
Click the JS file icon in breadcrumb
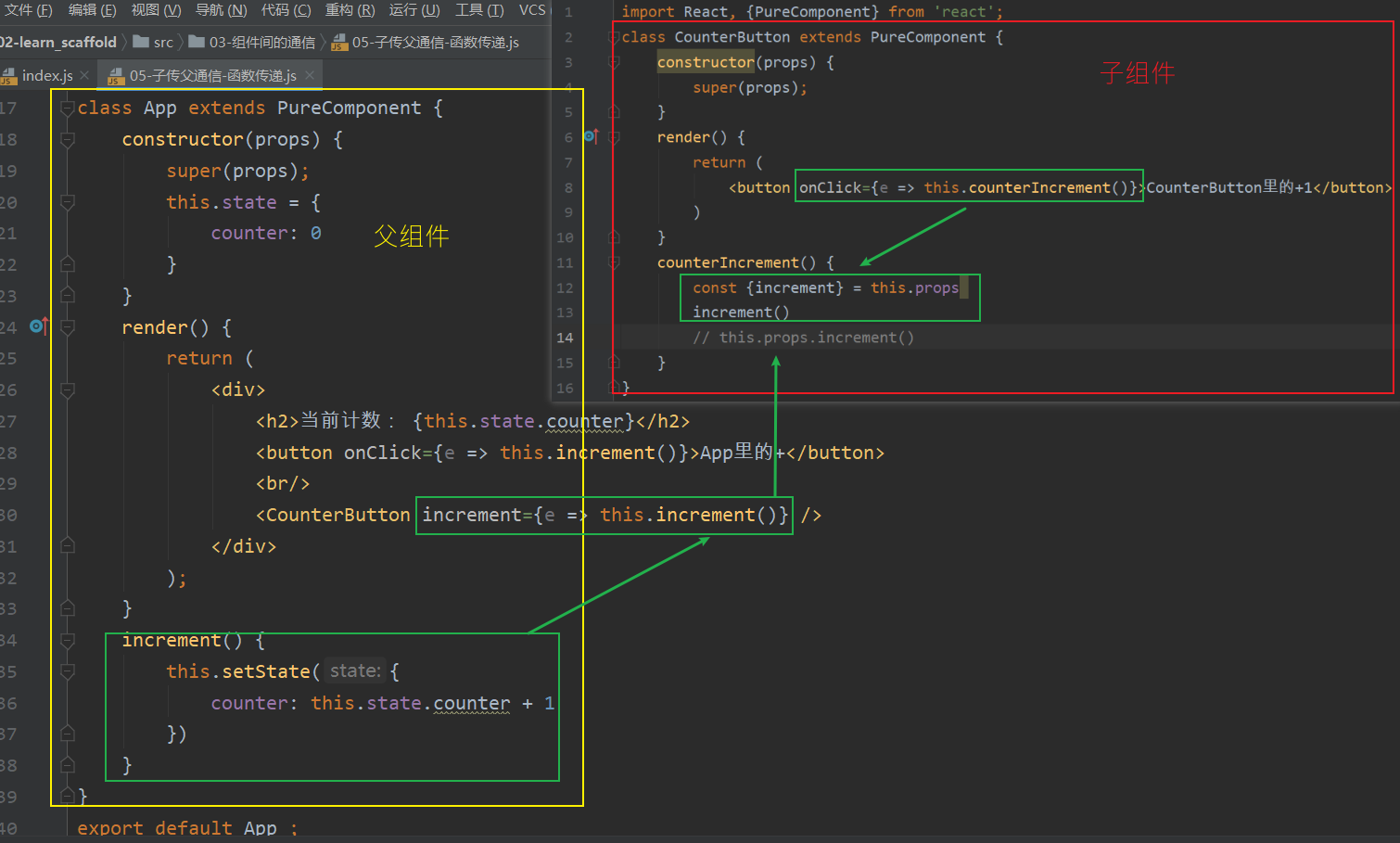click(339, 42)
